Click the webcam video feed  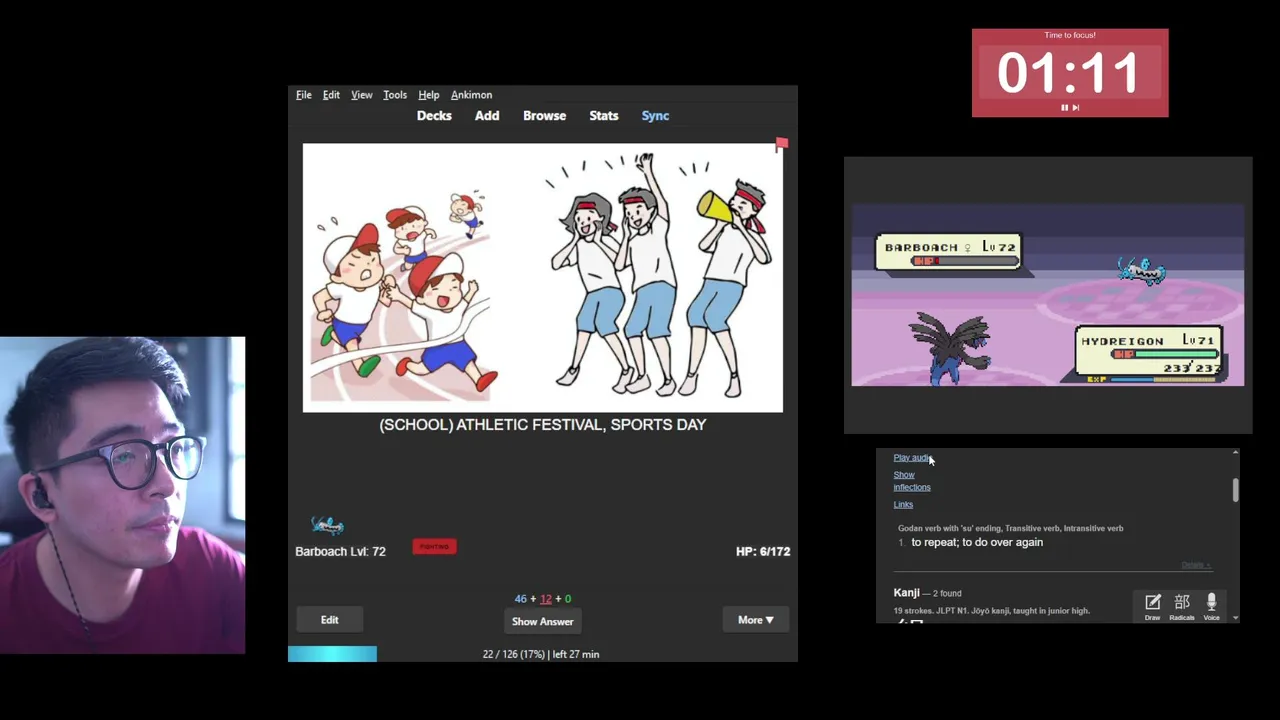point(122,495)
